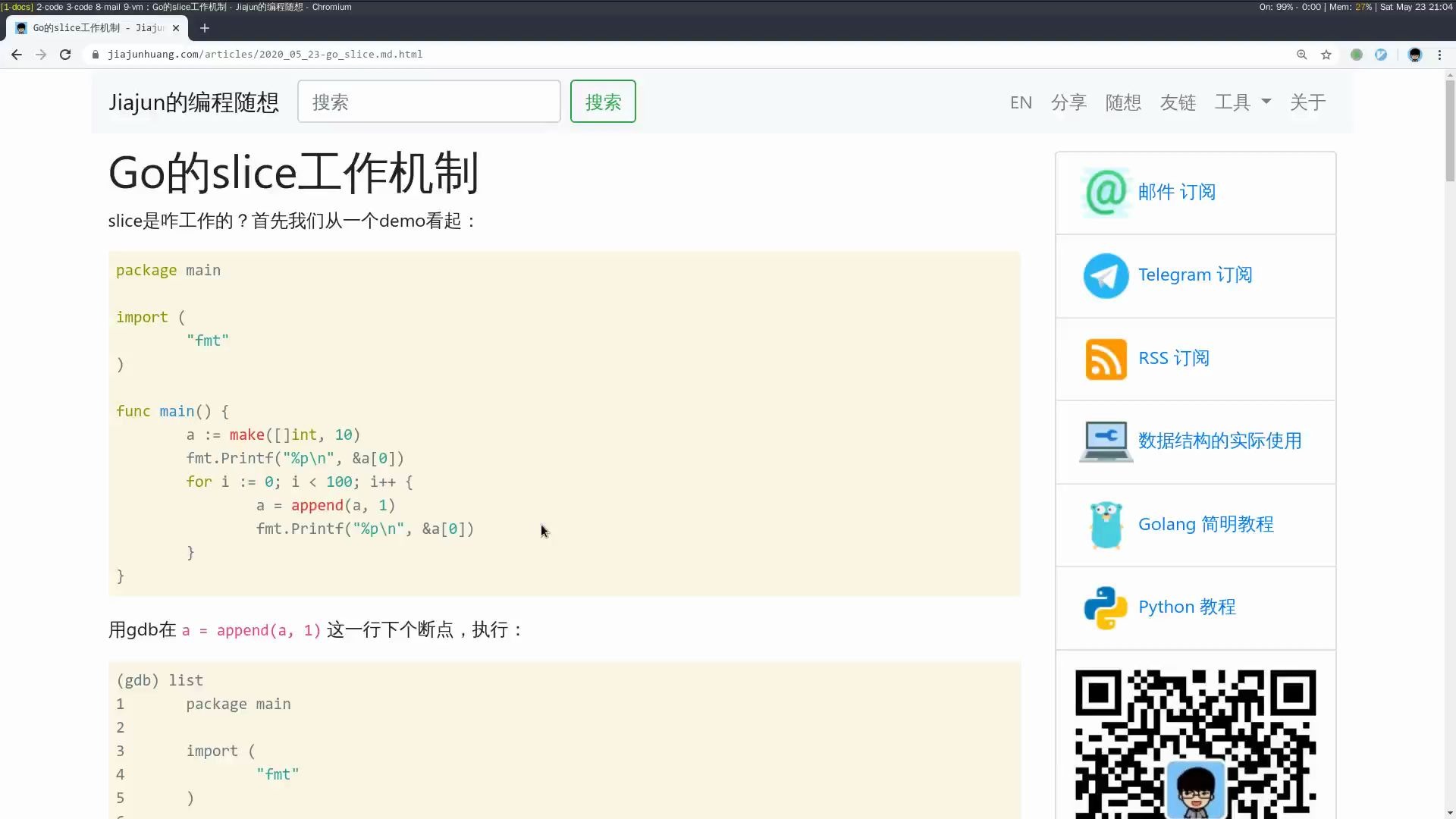Viewport: 1456px width, 819px height.
Task: Open the RSS 订阅 link
Action: coord(1174,359)
